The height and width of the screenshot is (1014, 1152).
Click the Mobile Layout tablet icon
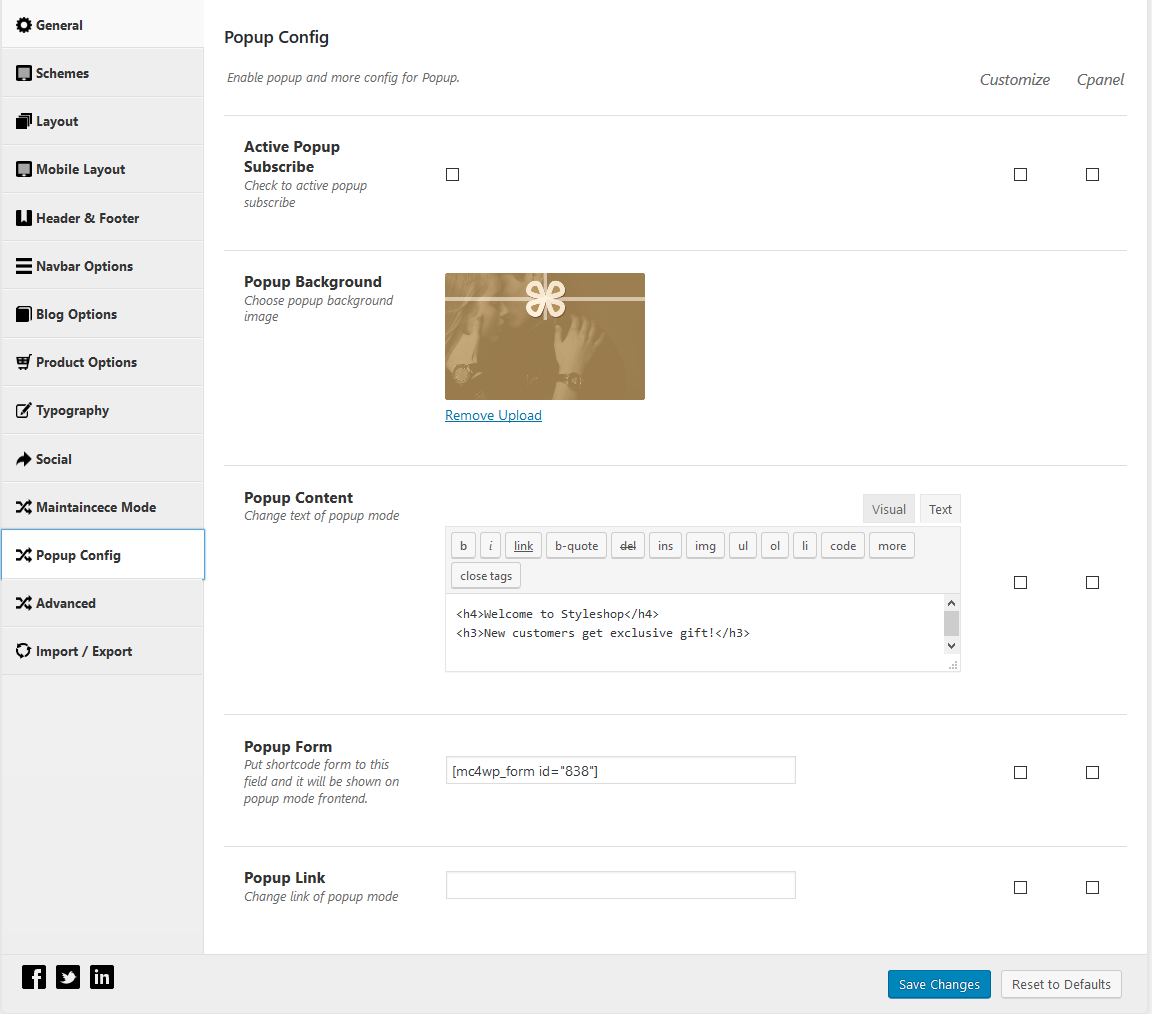(24, 170)
